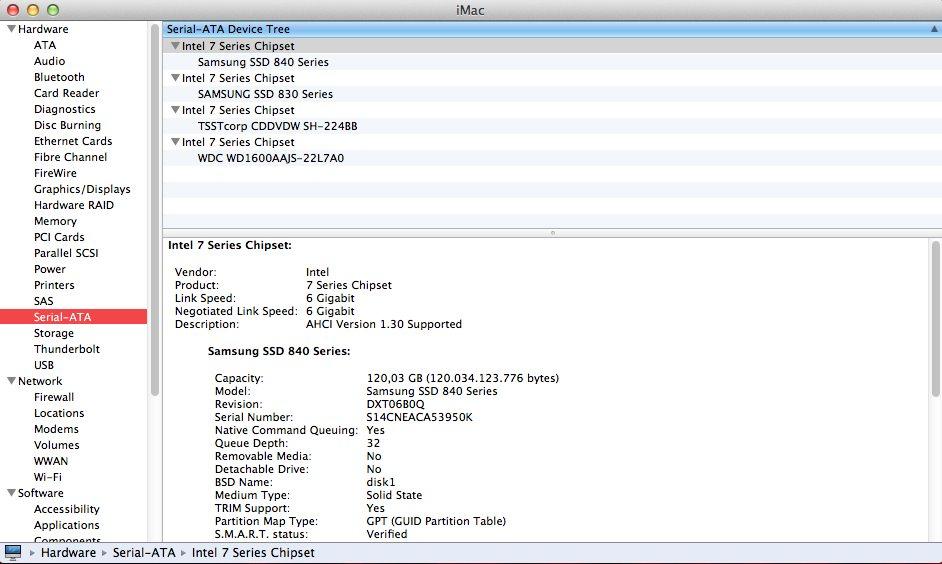This screenshot has width=942, height=564.
Task: Select Parallel SCSI in the sidebar
Action: click(66, 253)
